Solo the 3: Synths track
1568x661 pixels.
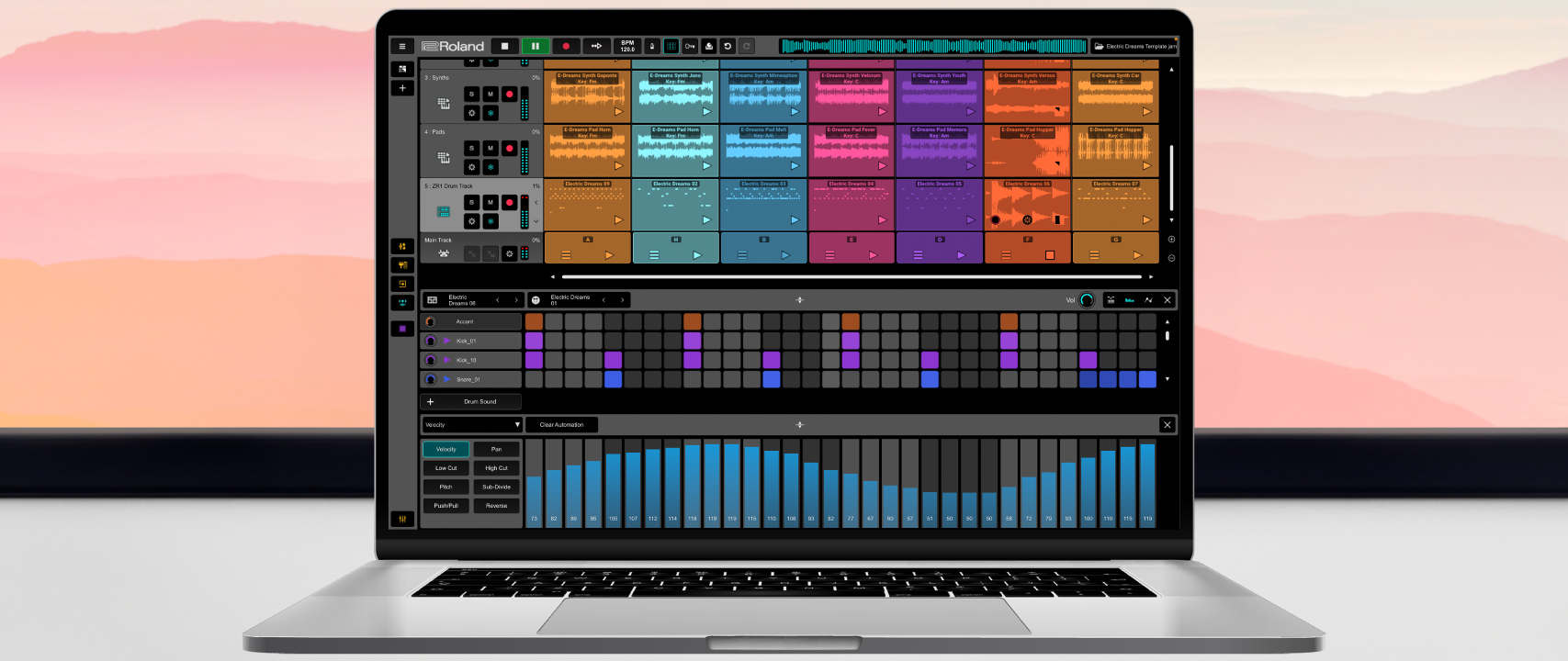tap(472, 94)
